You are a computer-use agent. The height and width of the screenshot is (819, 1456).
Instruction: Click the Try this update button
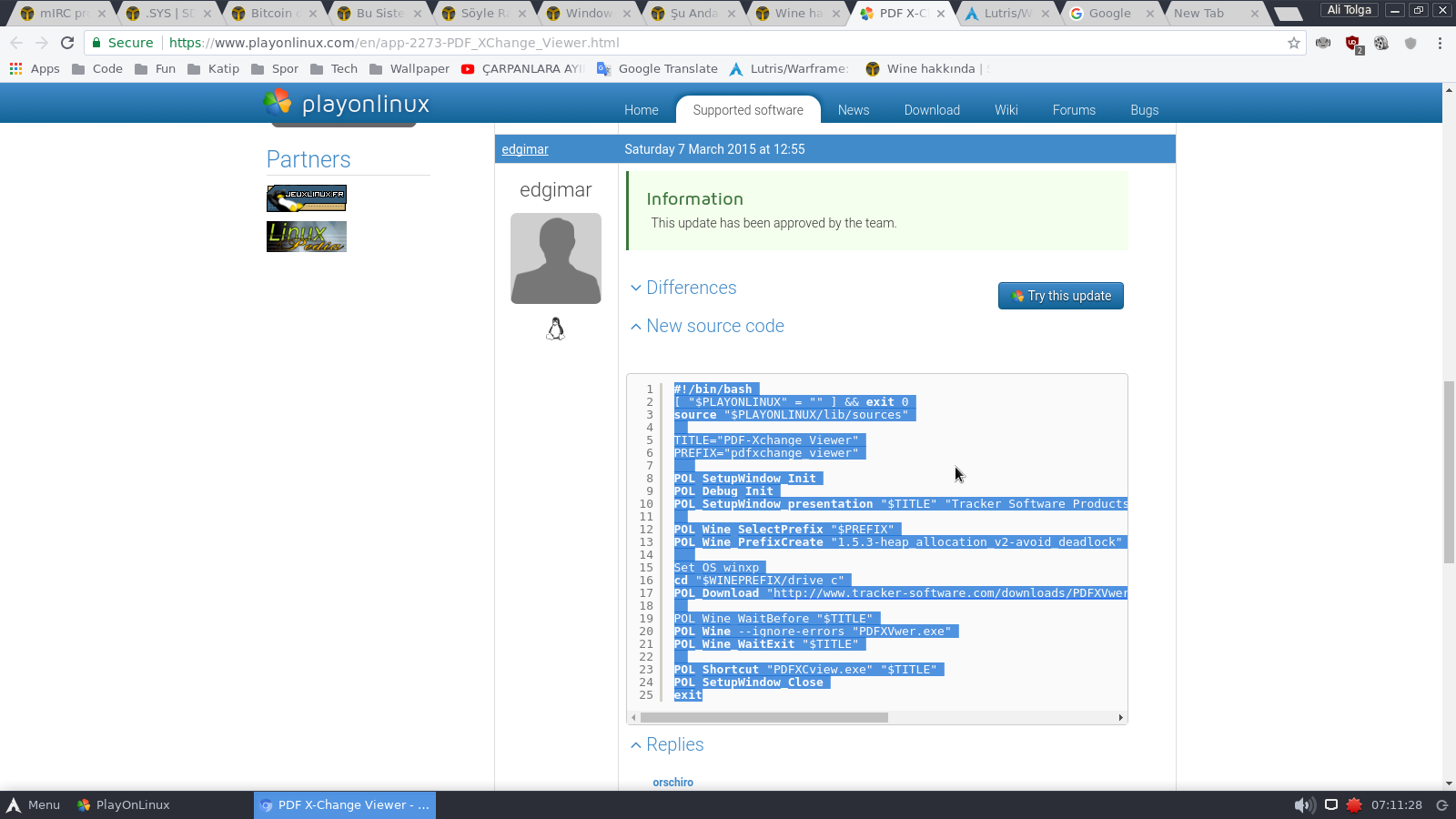(1061, 296)
